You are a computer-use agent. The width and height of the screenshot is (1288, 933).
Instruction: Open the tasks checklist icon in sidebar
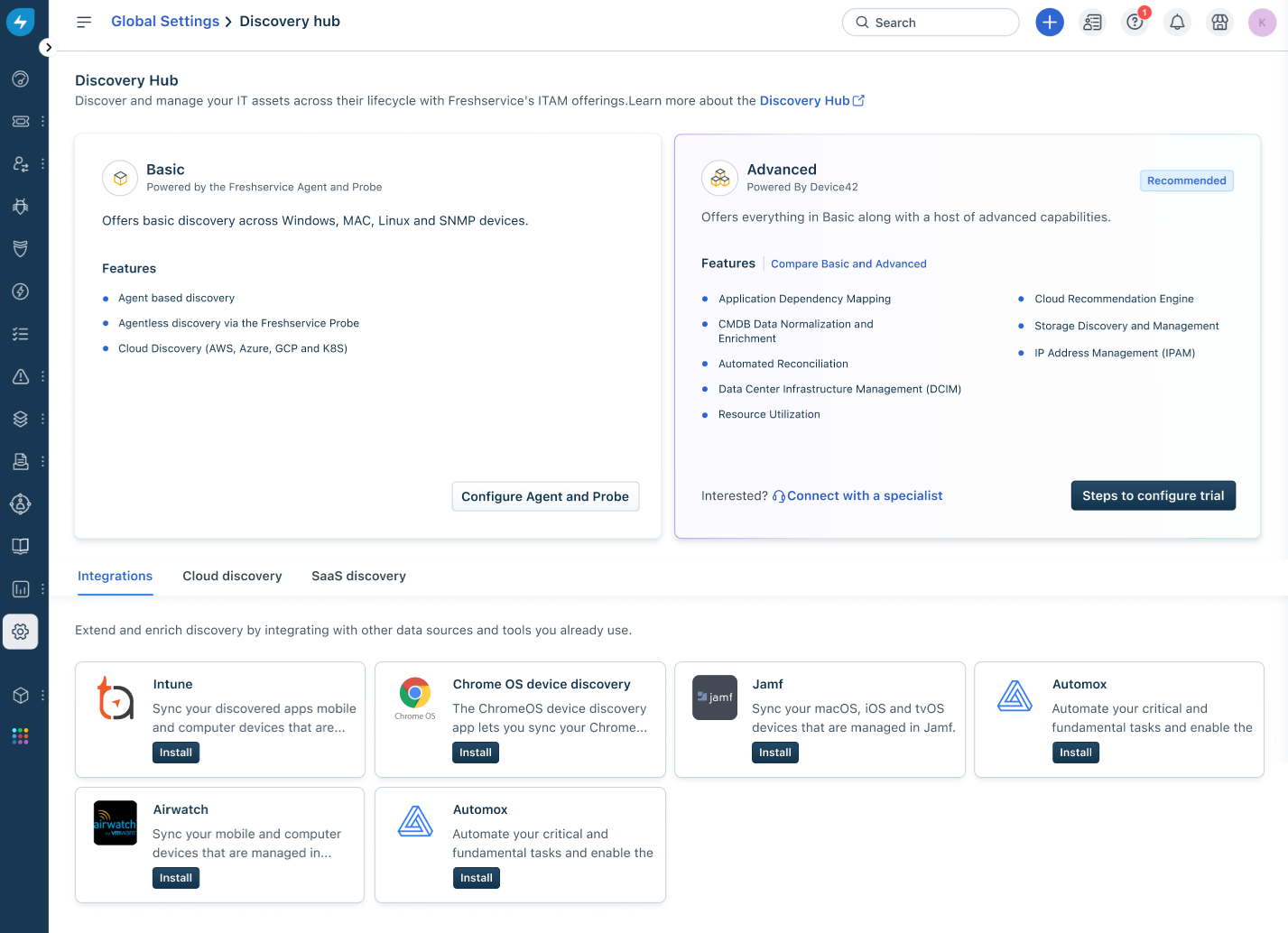[x=21, y=334]
